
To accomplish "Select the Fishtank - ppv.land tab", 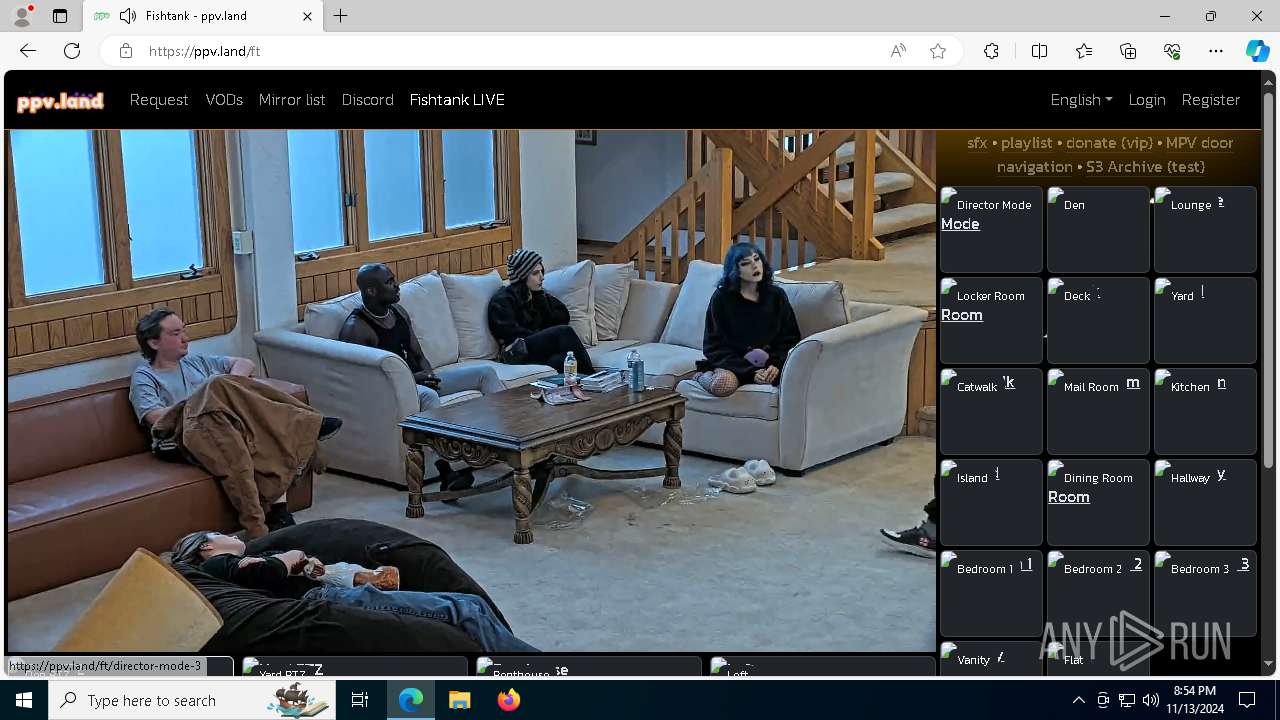I will 203,16.
